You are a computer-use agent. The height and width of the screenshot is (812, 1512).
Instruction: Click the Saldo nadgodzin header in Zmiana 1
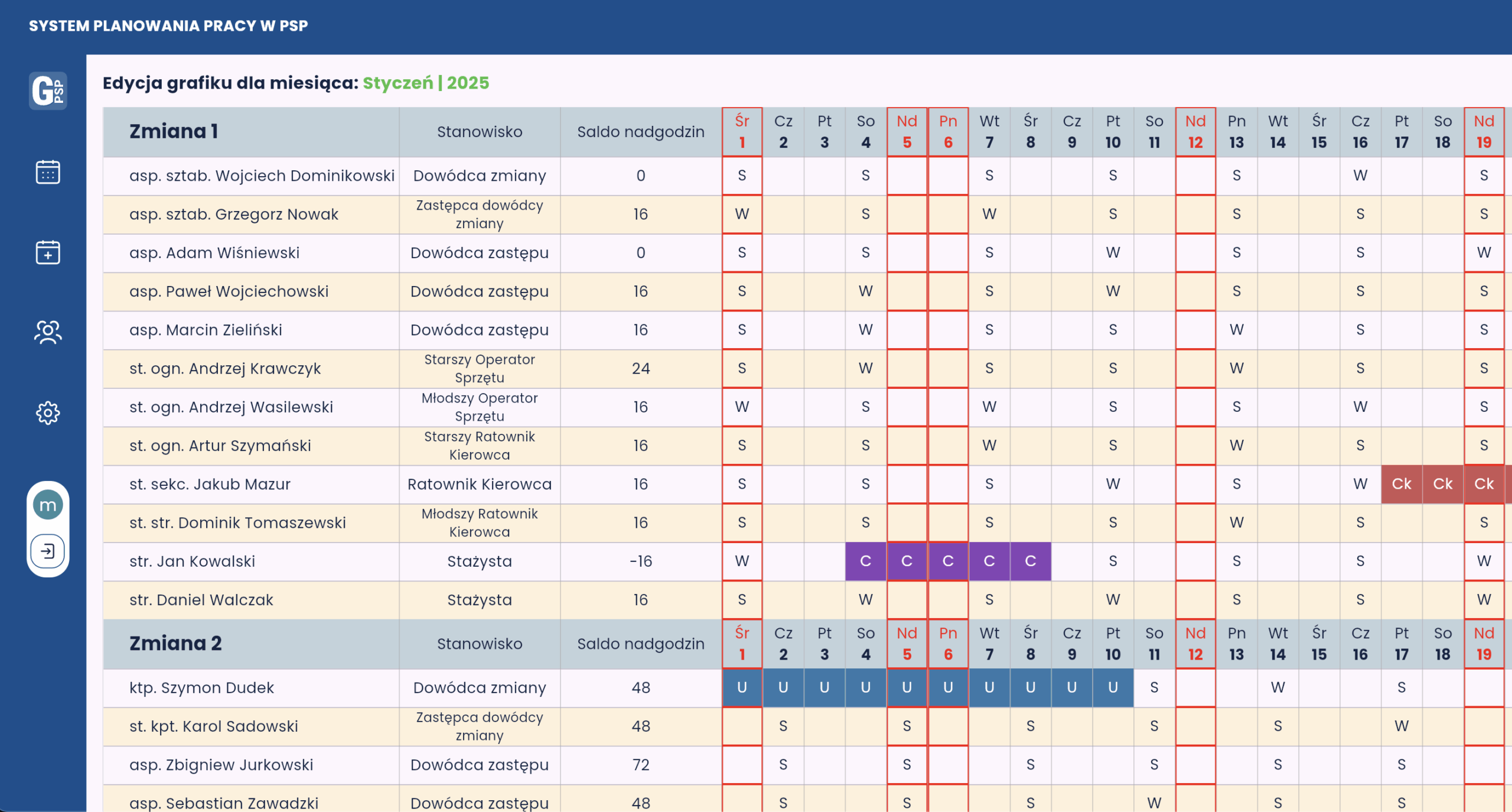[640, 132]
